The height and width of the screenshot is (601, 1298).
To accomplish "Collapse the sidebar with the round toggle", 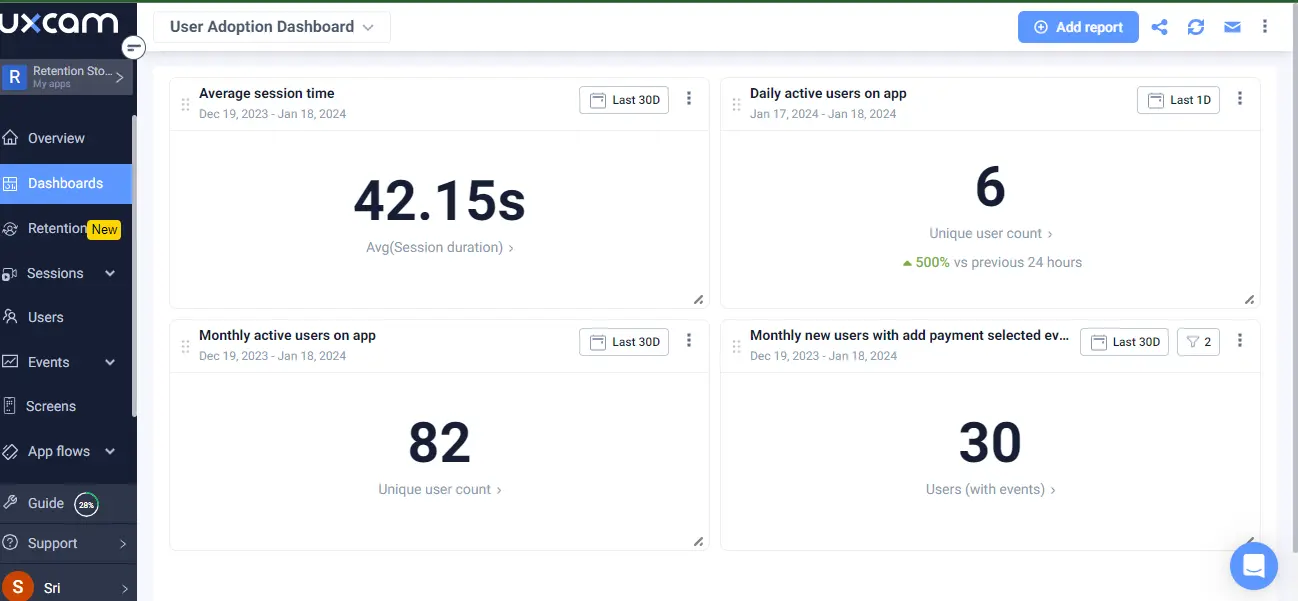I will tap(134, 47).
